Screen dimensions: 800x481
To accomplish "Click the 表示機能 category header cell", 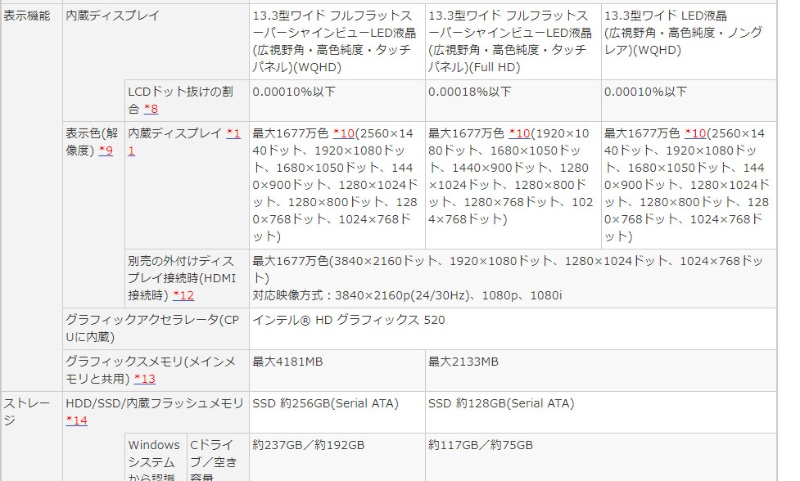I will coord(30,18).
